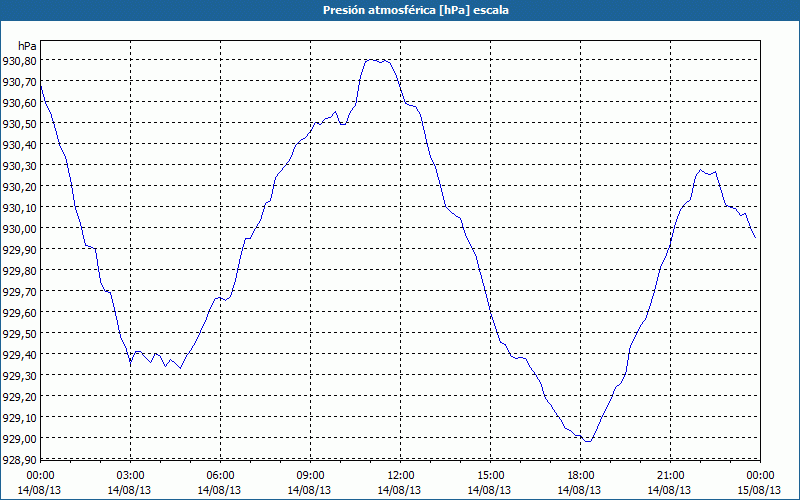800x500 pixels.
Task: Click the 14/08/13 date under the first 00:00
Action: click(x=39, y=490)
